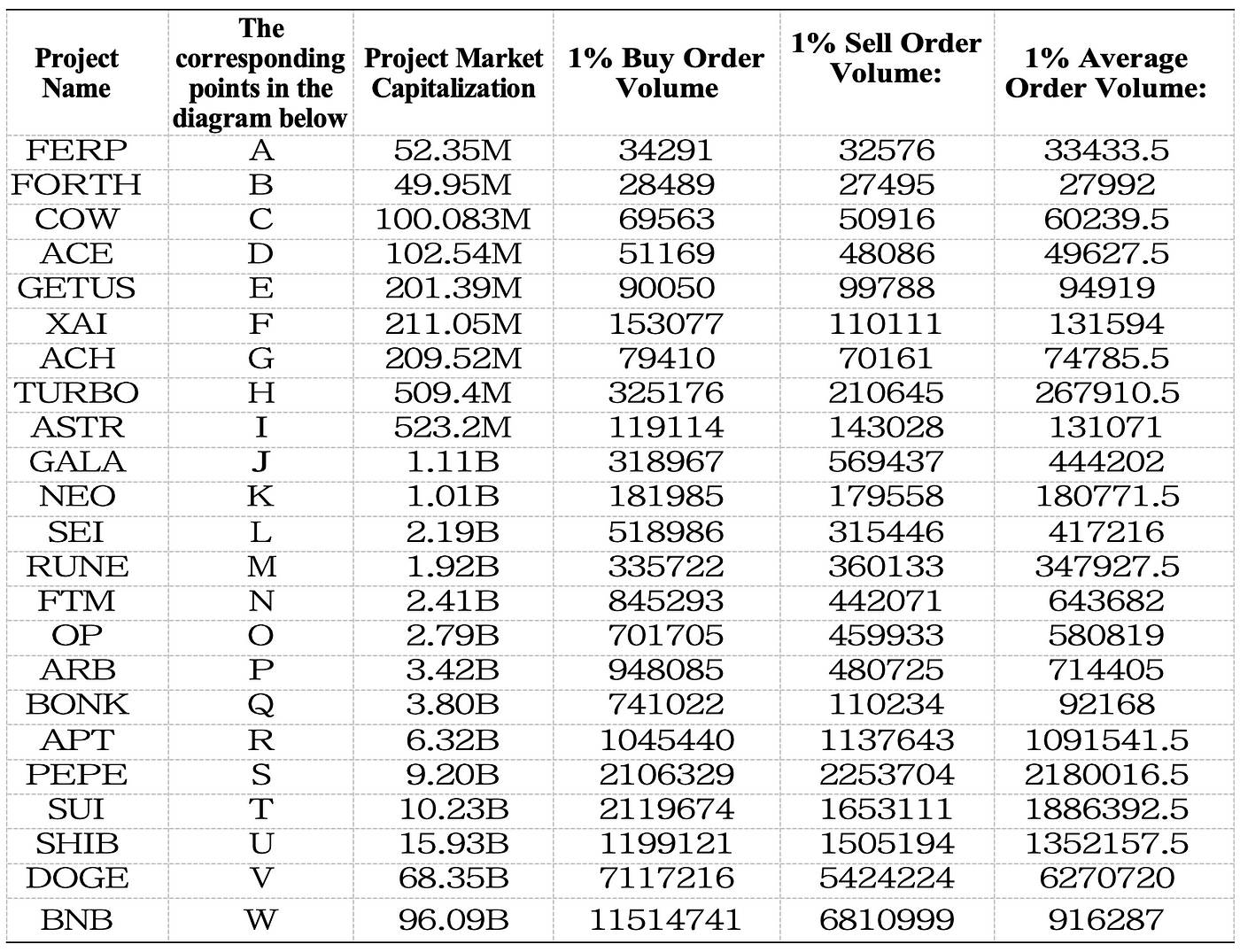The height and width of the screenshot is (952, 1240).
Task: Click the corresponding points column header
Action: pyautogui.click(x=260, y=74)
